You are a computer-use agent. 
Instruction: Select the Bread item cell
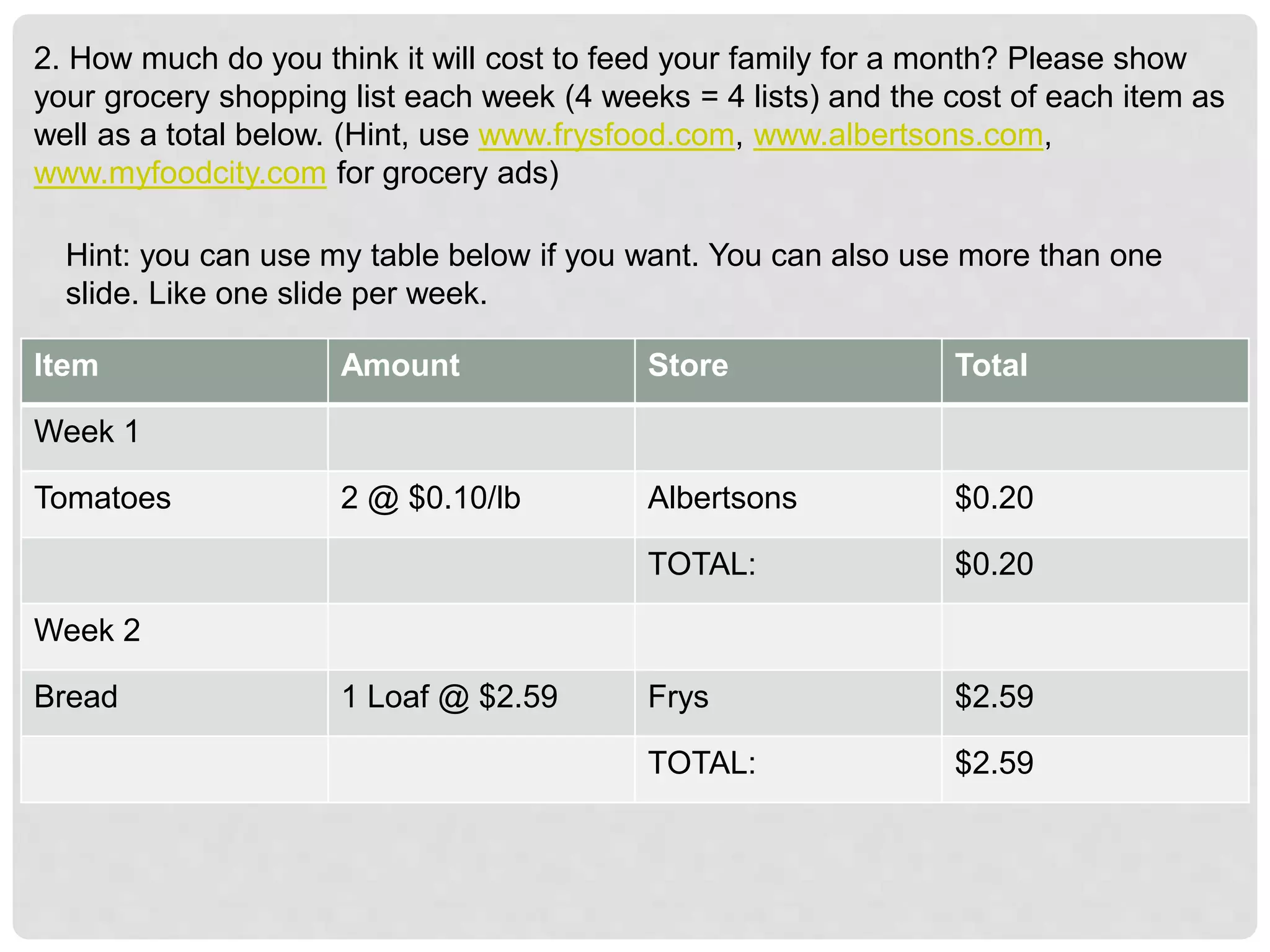76,697
